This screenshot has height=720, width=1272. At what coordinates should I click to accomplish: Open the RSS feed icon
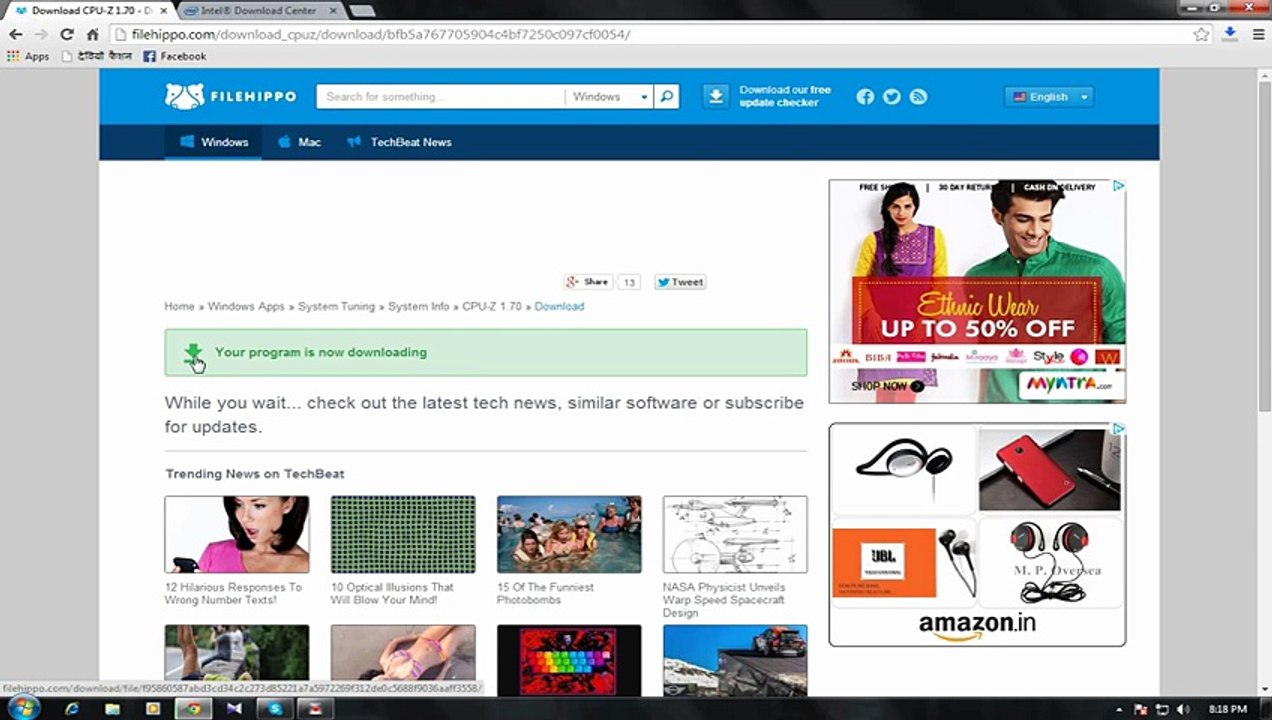click(918, 97)
